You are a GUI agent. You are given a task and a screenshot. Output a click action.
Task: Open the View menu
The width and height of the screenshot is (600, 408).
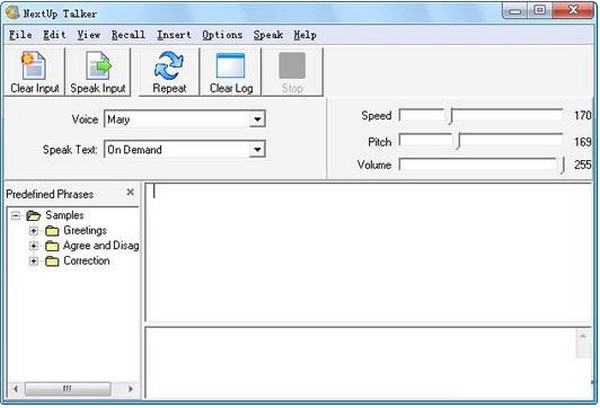pyautogui.click(x=89, y=35)
